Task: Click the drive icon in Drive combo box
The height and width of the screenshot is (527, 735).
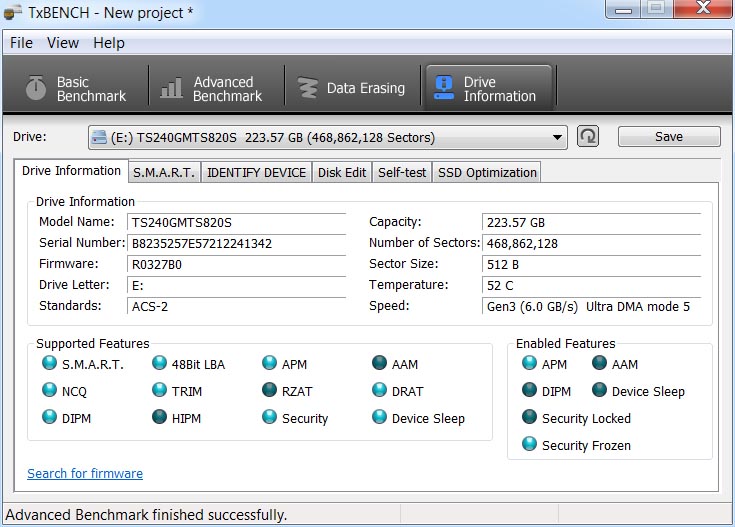Action: tap(99, 137)
